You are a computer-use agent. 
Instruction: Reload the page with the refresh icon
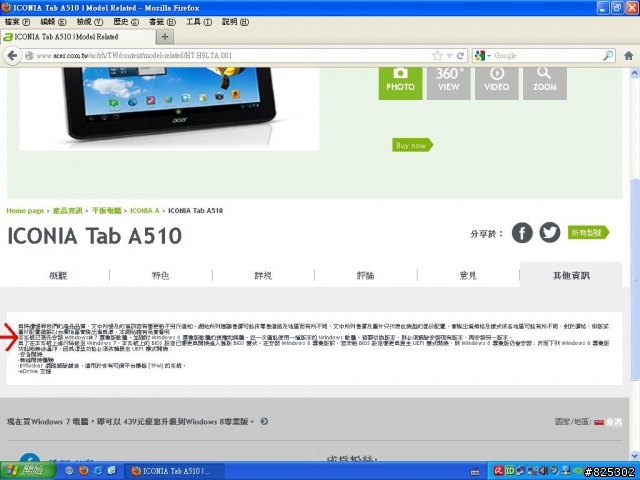coord(460,56)
